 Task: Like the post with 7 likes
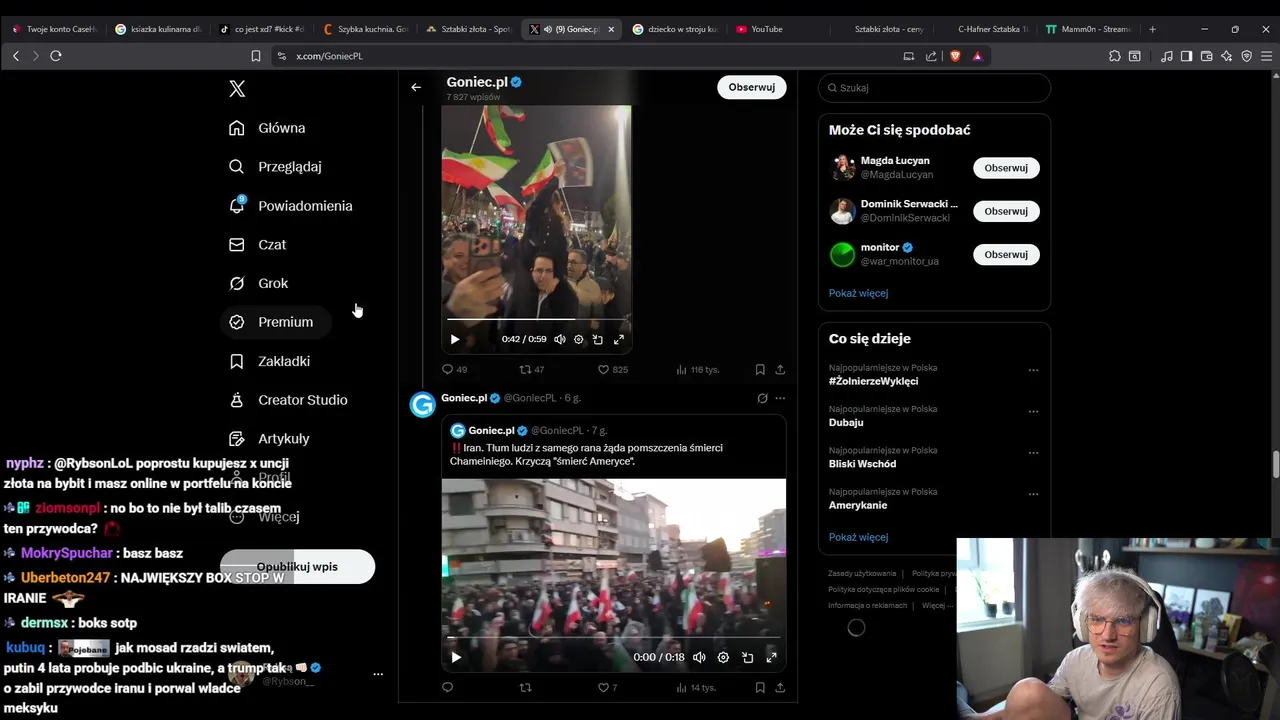coord(607,688)
